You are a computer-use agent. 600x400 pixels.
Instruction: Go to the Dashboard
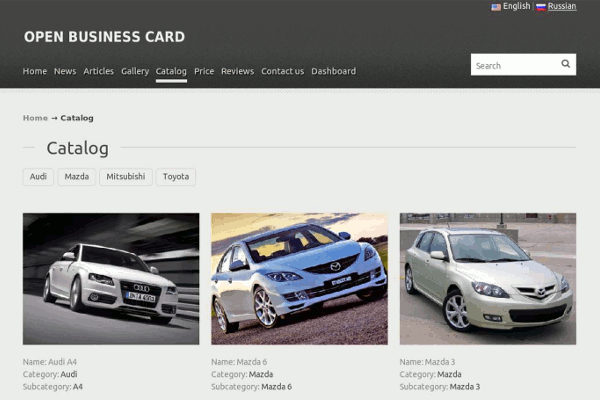pyautogui.click(x=333, y=71)
